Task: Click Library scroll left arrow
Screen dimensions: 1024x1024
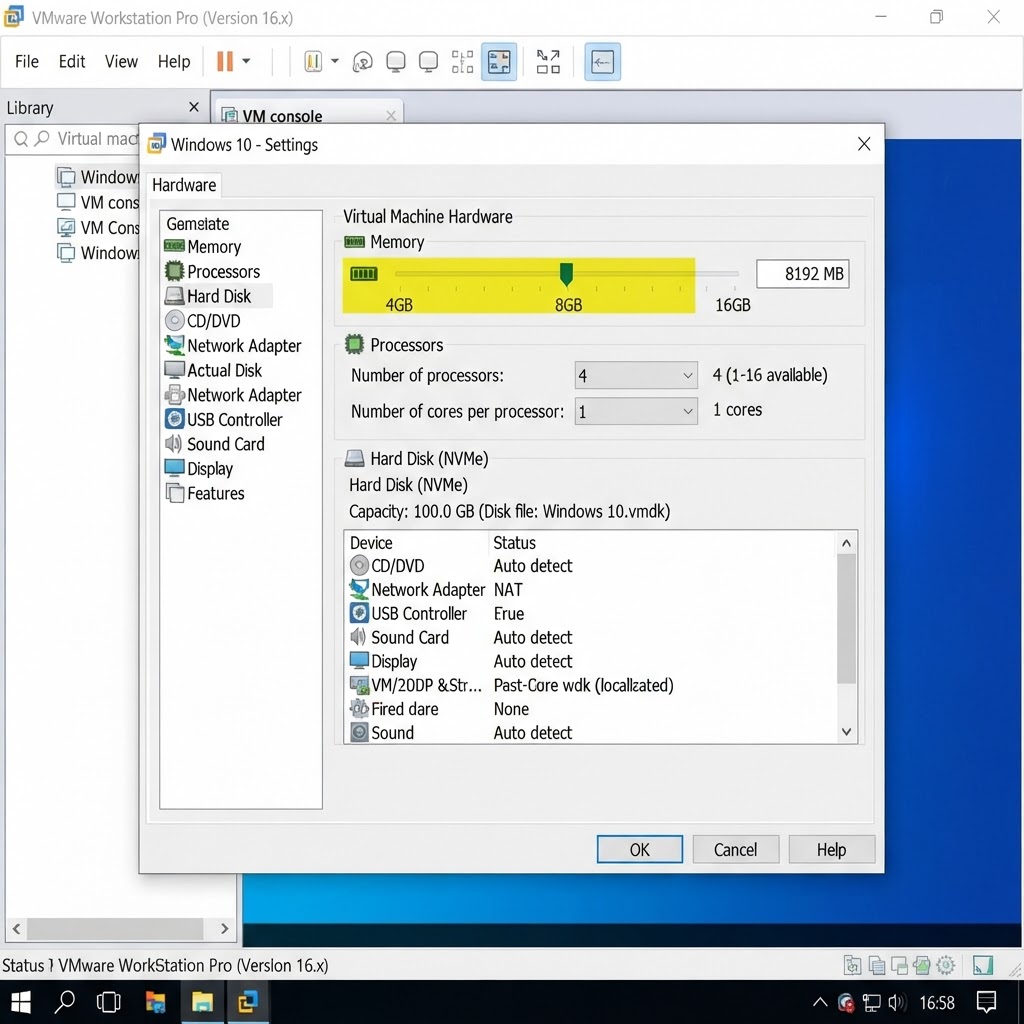Action: point(16,929)
